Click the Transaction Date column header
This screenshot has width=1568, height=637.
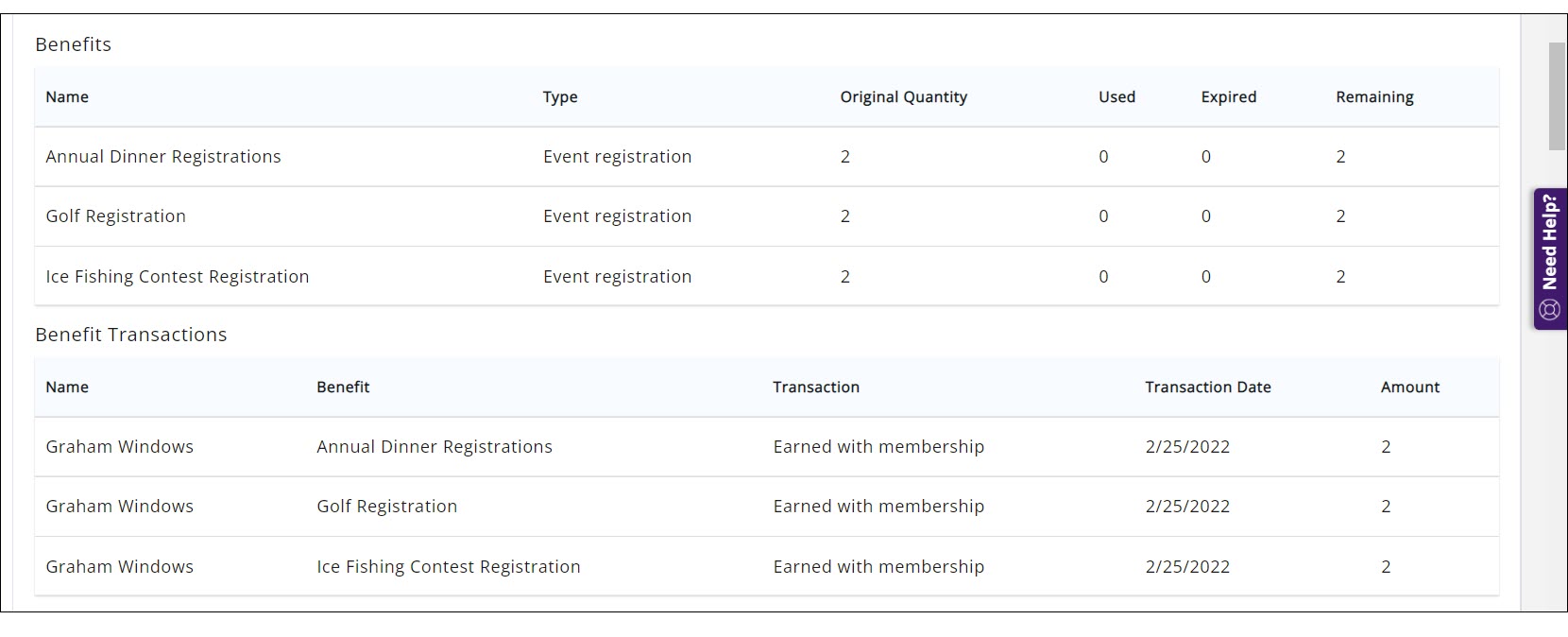pos(1207,387)
